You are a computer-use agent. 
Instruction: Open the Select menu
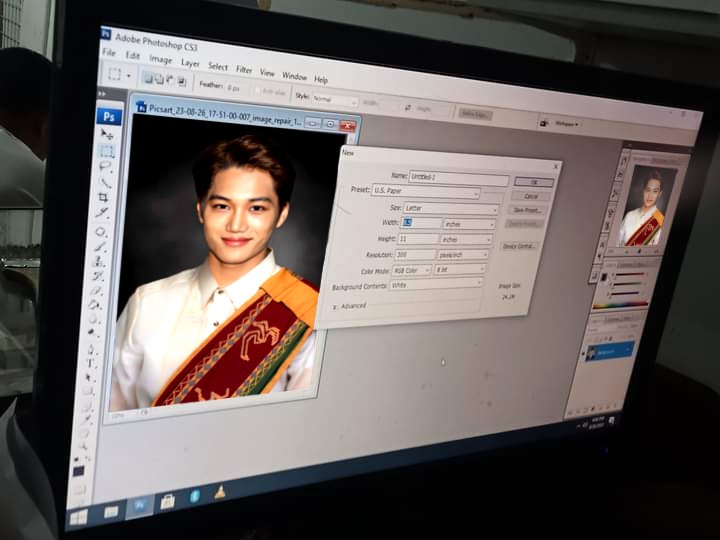218,67
